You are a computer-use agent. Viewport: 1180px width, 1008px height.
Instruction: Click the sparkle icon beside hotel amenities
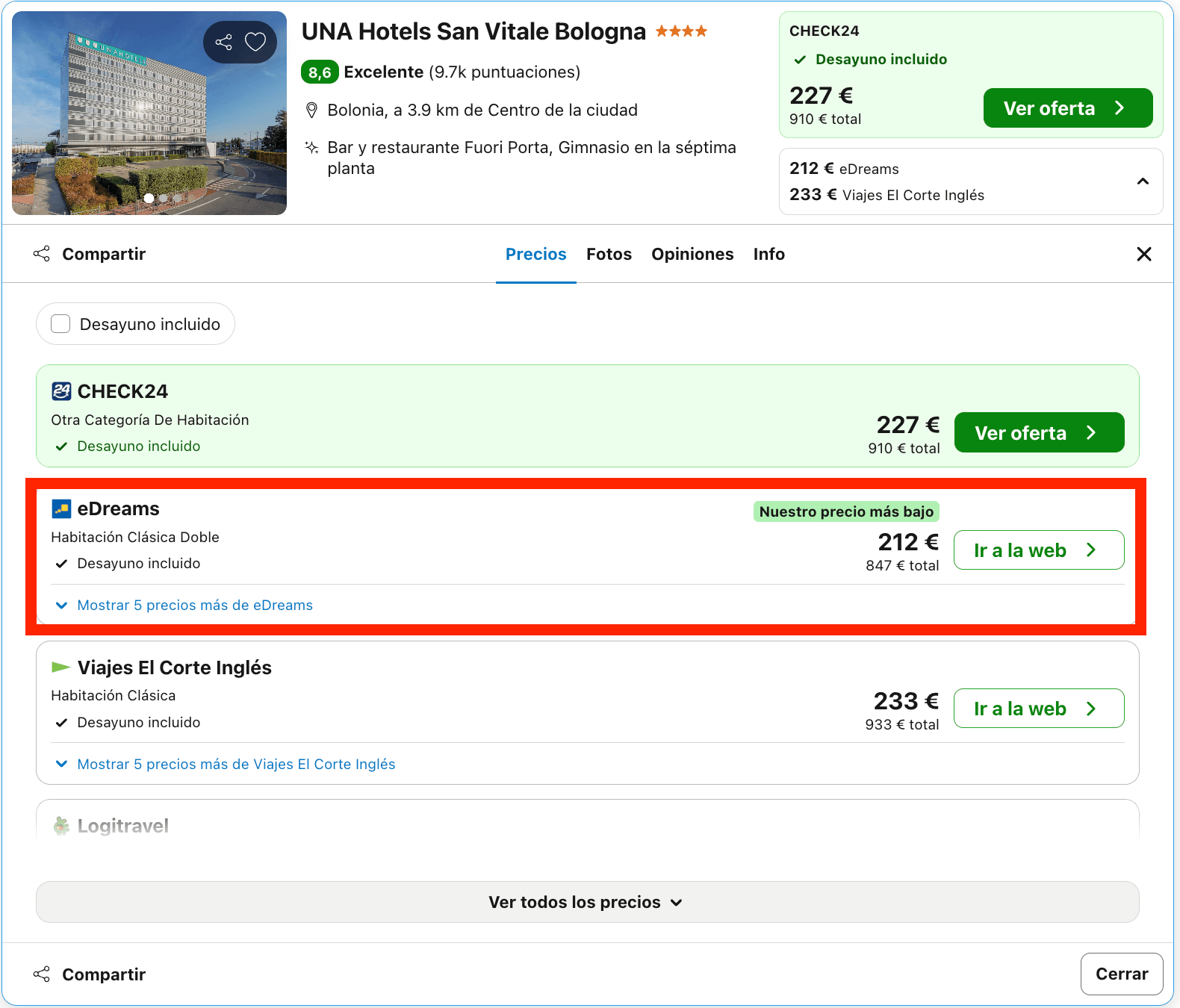(x=312, y=147)
